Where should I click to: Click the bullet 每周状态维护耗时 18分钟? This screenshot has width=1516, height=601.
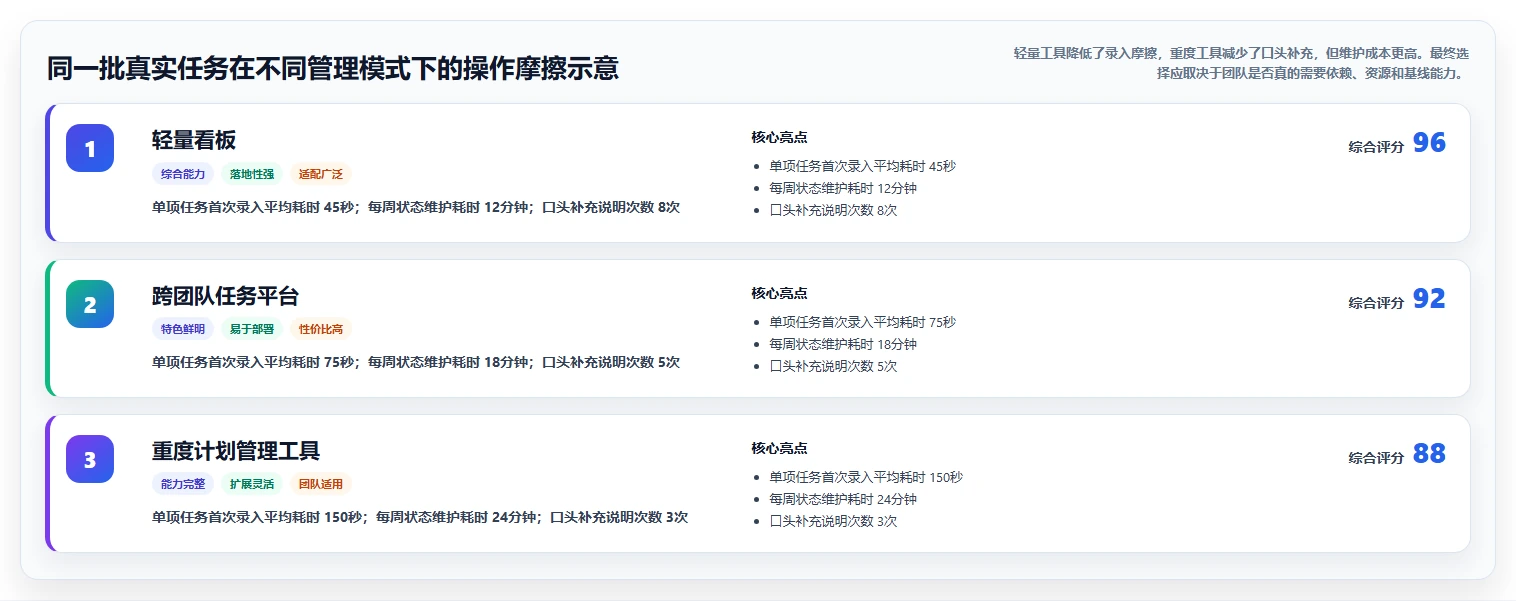pos(843,344)
